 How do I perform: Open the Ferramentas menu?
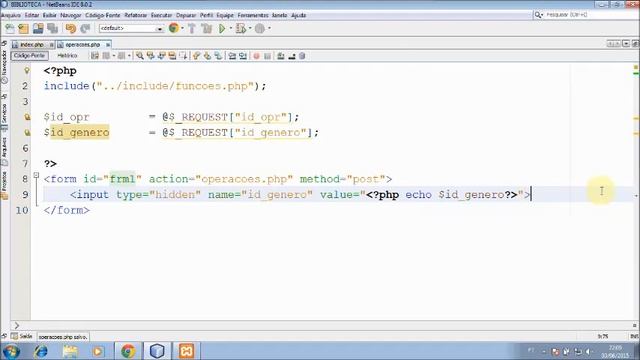click(x=253, y=15)
